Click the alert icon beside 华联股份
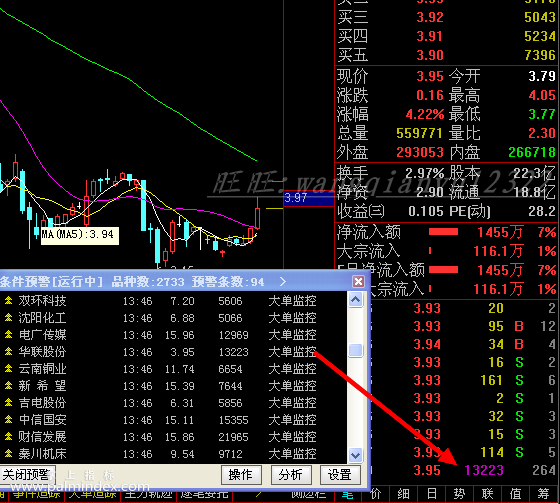Screen dimensions: 560x504 tap(8, 352)
